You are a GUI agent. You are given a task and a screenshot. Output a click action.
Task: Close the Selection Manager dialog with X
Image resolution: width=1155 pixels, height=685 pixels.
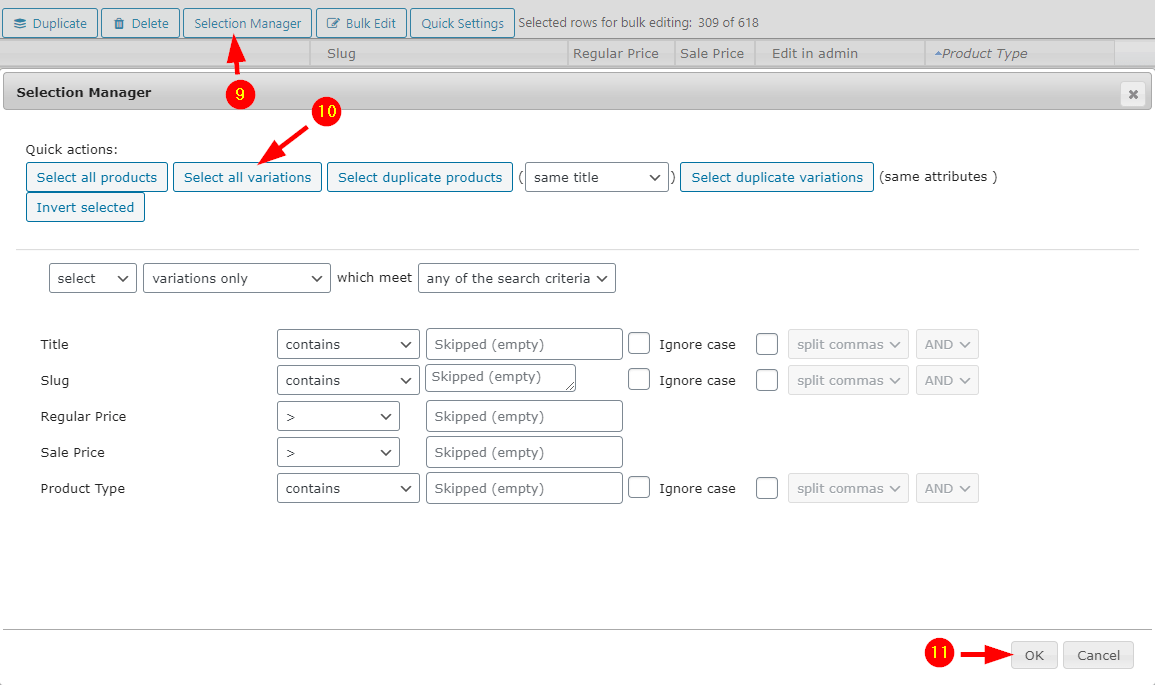click(1133, 94)
